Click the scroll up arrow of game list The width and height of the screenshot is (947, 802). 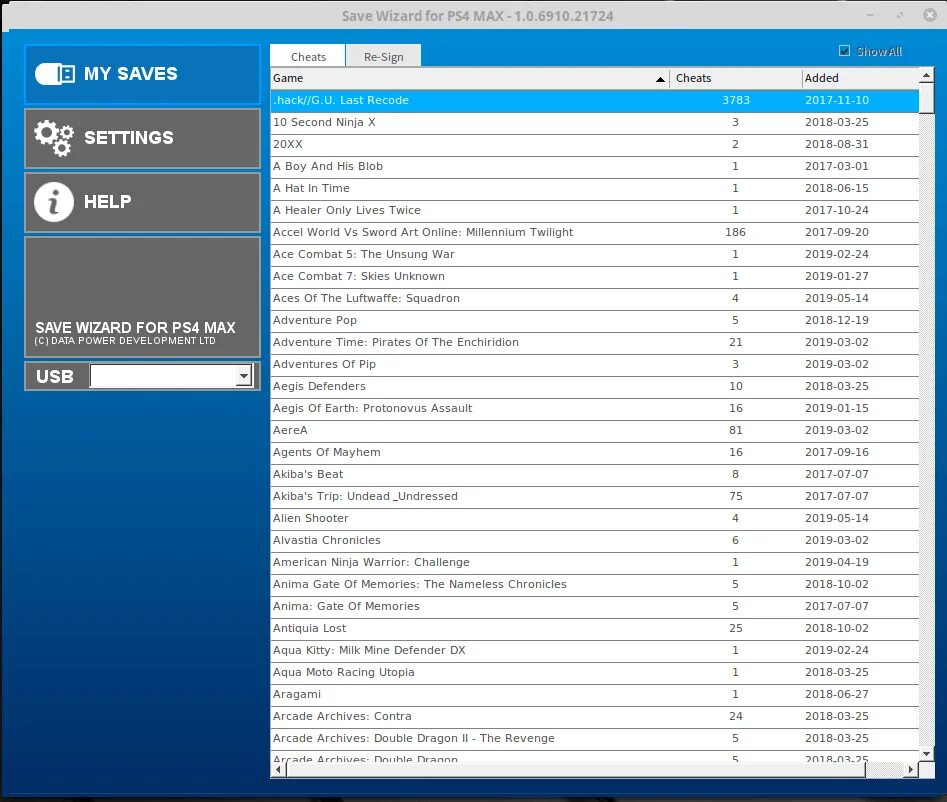click(926, 75)
